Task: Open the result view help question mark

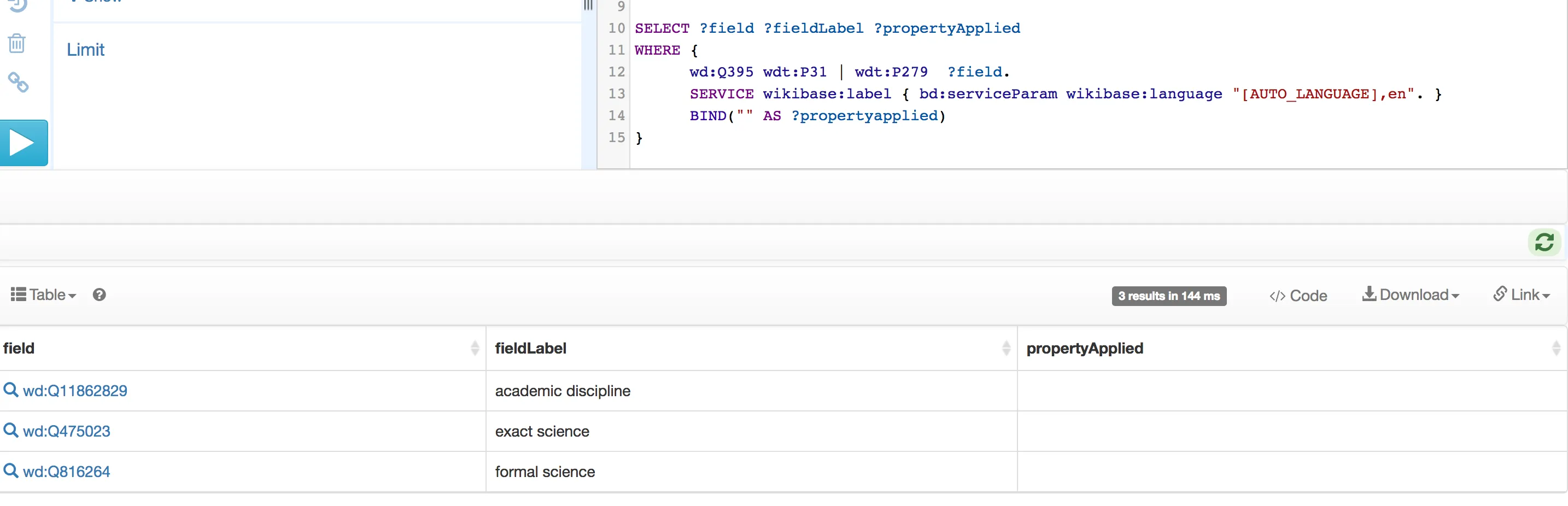Action: click(x=99, y=295)
